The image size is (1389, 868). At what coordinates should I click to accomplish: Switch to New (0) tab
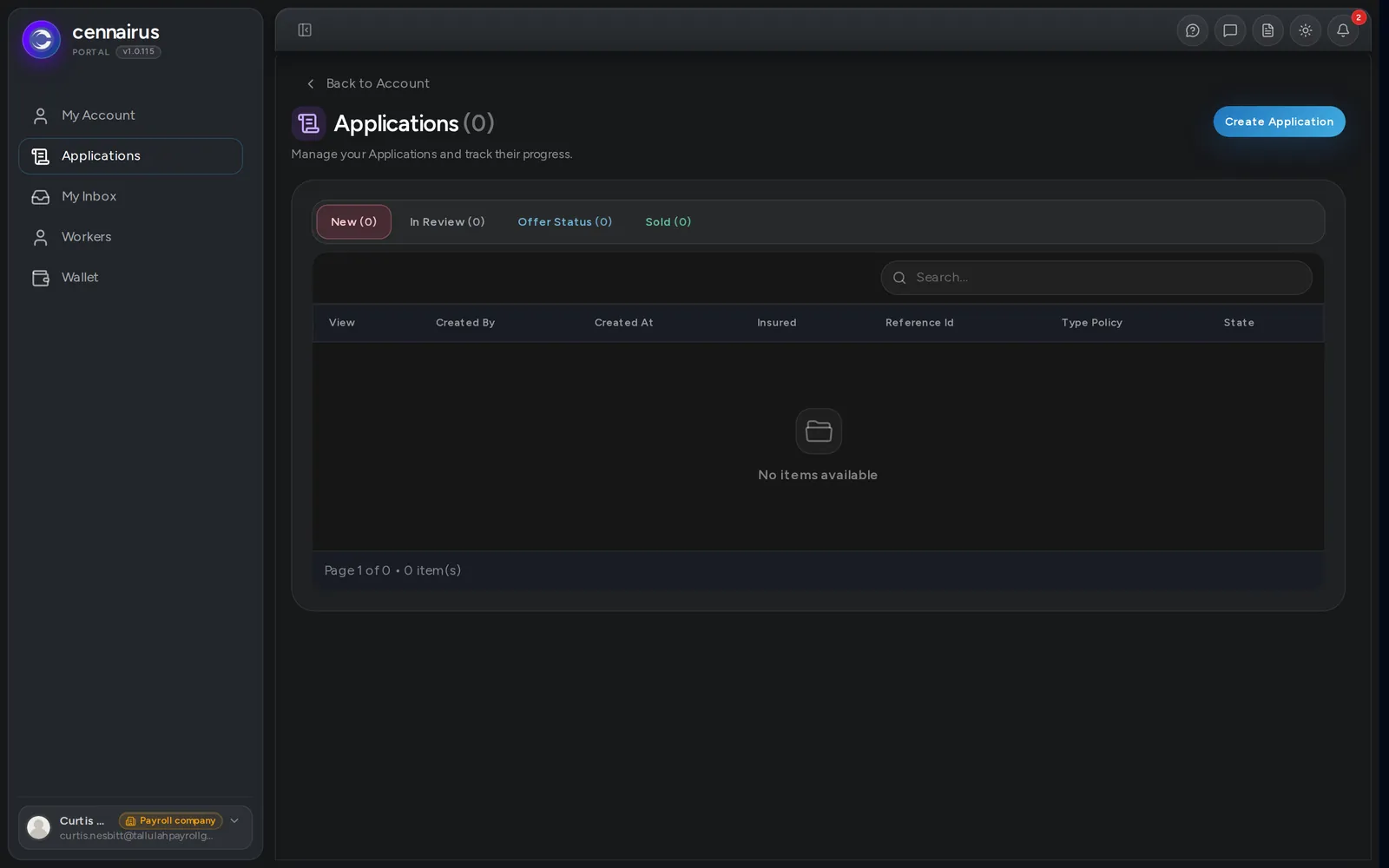click(353, 222)
